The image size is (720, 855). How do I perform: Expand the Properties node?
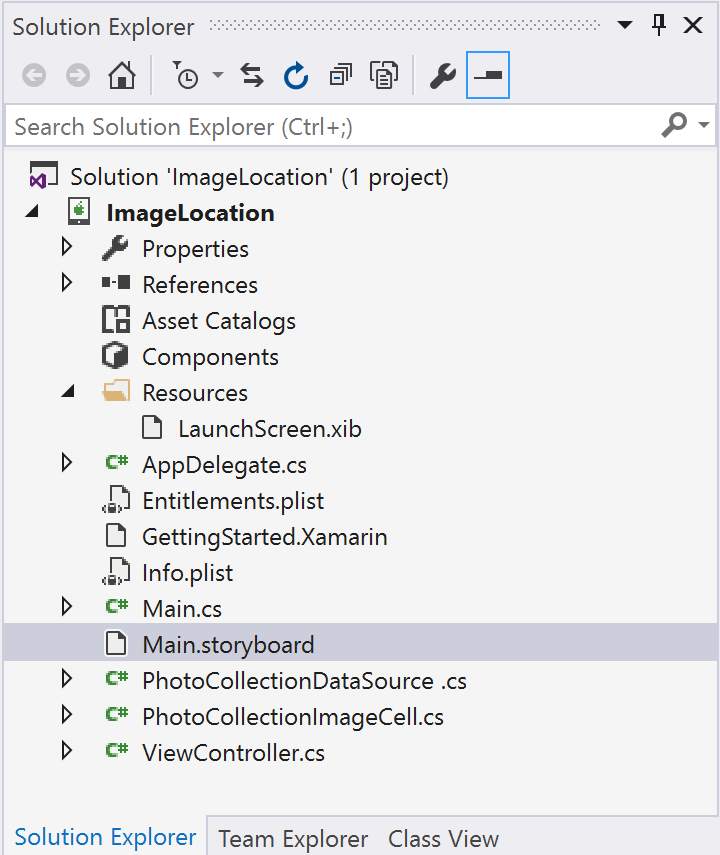click(67, 248)
